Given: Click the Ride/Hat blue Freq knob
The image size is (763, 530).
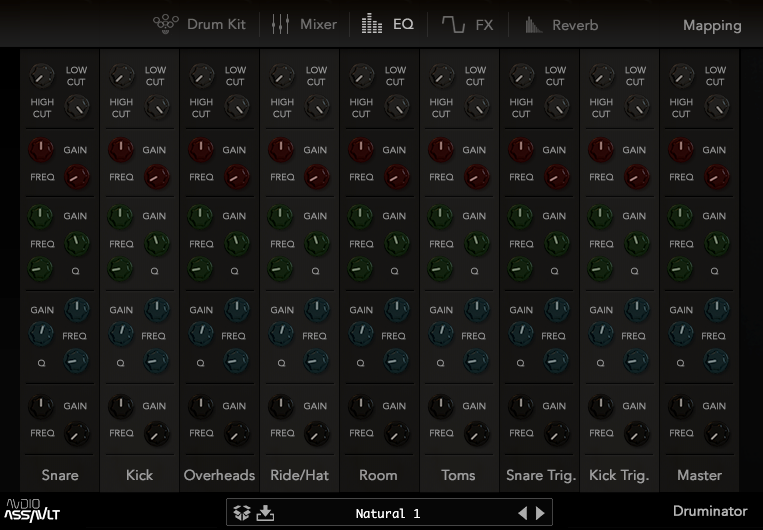Looking at the screenshot, I should pyautogui.click(x=281, y=334).
